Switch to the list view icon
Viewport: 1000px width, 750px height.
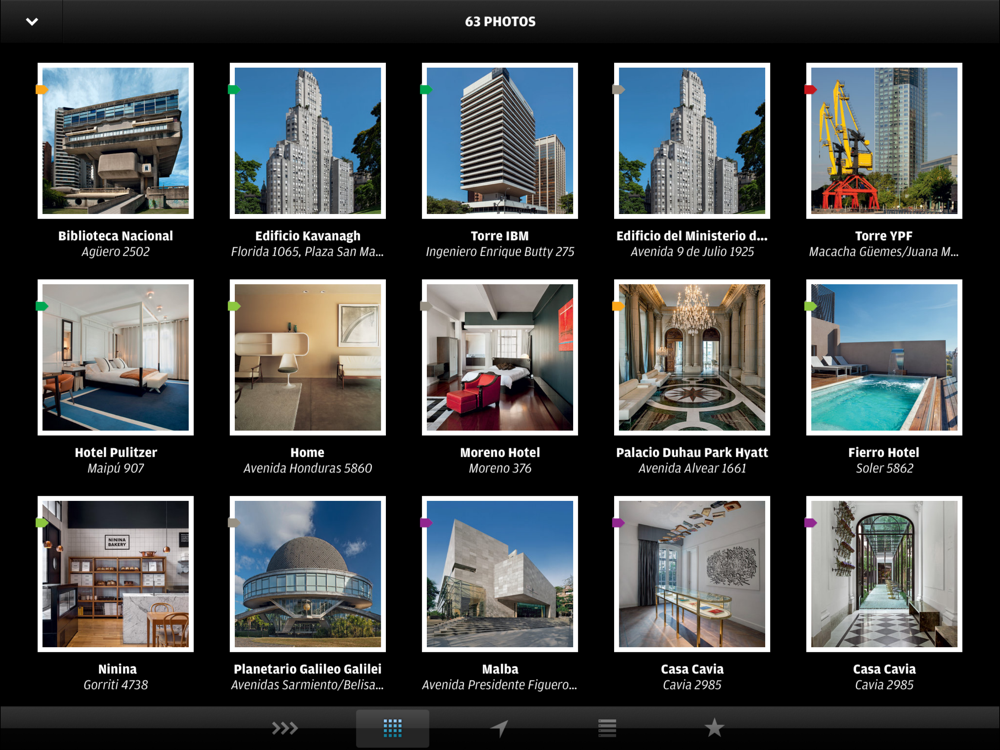point(607,728)
